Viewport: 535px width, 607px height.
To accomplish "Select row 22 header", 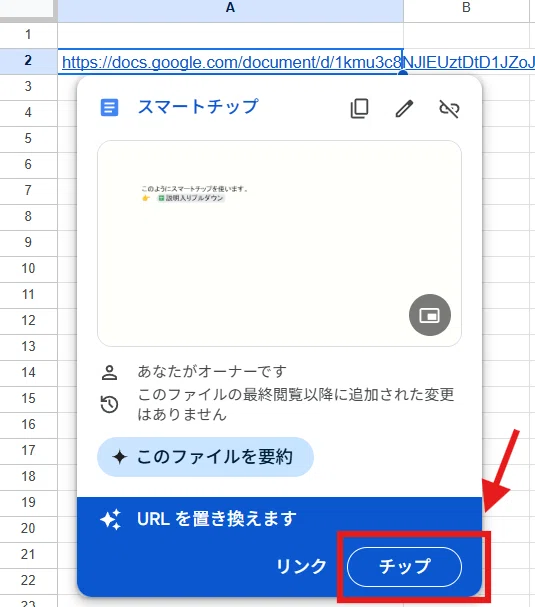I will pyautogui.click(x=28, y=580).
